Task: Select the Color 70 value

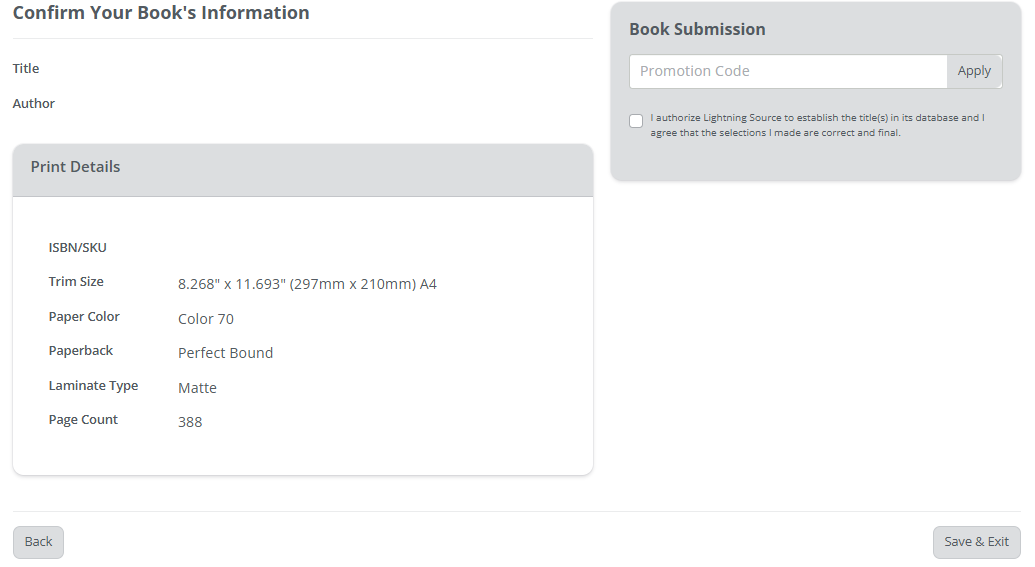Action: [x=206, y=319]
